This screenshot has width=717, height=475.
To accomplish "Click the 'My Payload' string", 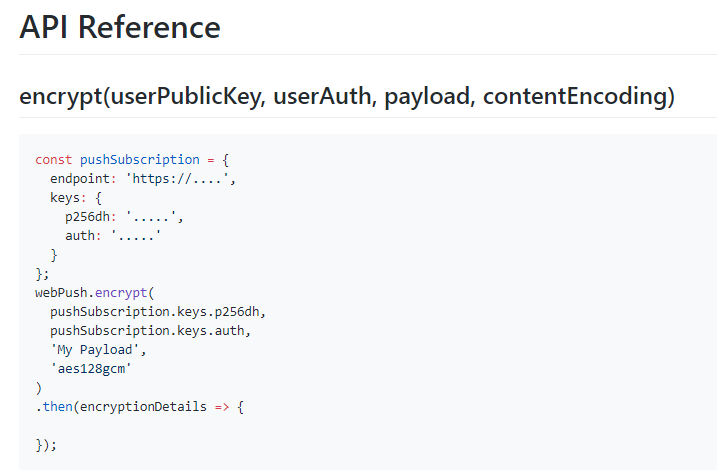I will point(98,350).
